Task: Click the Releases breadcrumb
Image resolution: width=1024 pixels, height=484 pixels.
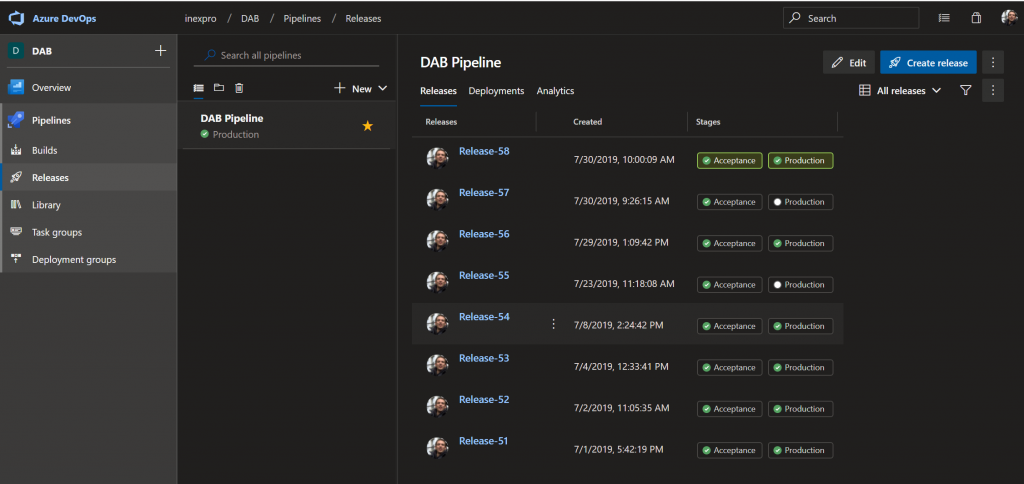Action: pyautogui.click(x=363, y=18)
